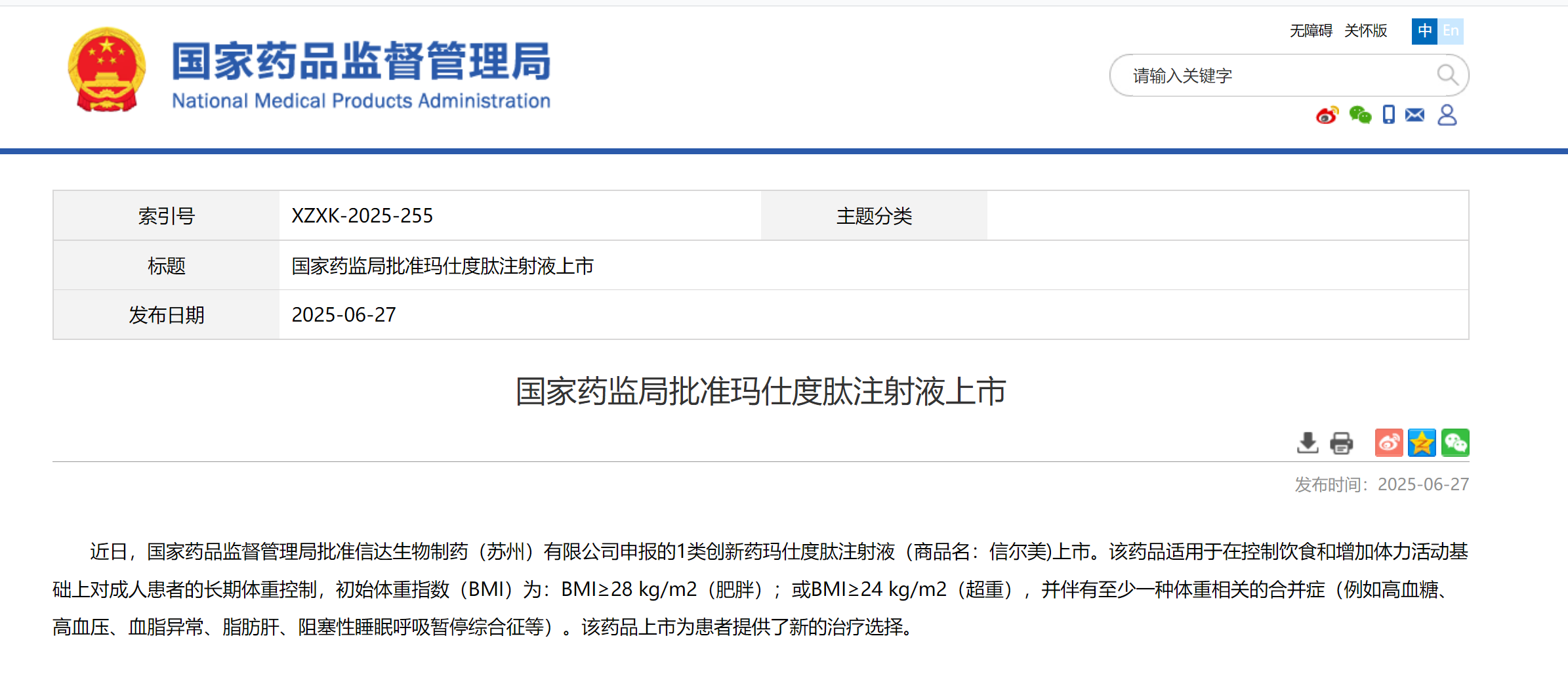Viewport: 1568px width, 676px height.
Task: Focus the 请输入关键字 search field
Action: [x=1279, y=75]
